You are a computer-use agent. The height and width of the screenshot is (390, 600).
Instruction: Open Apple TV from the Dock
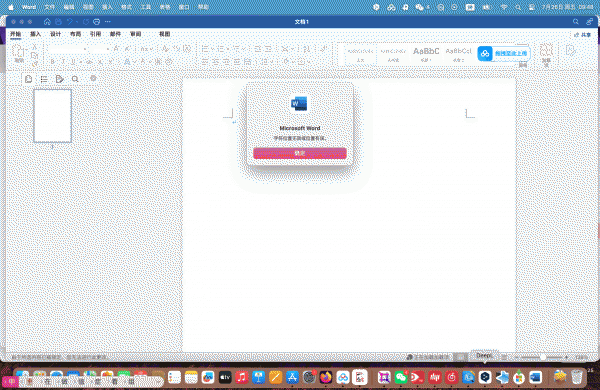(x=225, y=377)
